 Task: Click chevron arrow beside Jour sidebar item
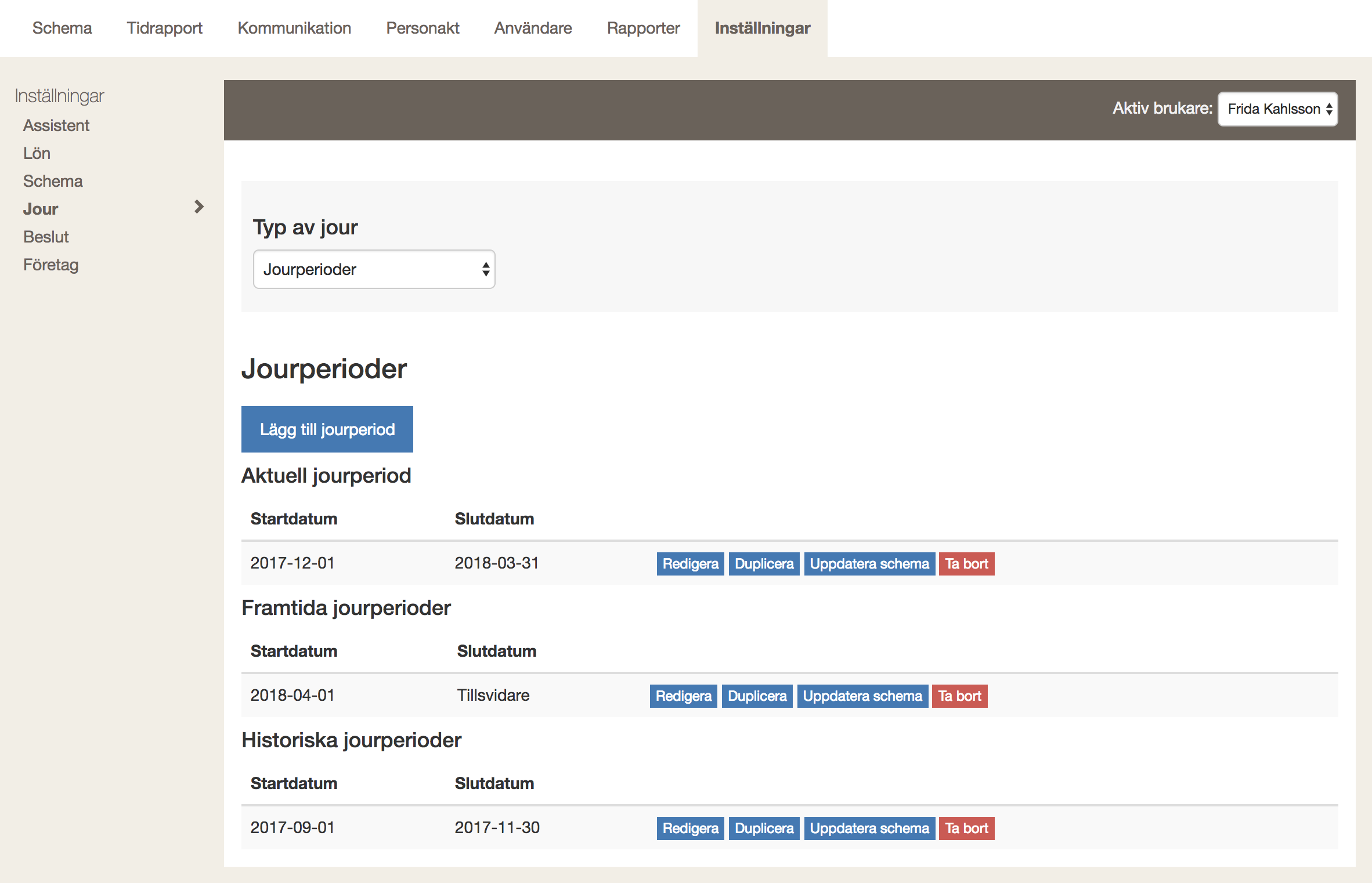199,207
